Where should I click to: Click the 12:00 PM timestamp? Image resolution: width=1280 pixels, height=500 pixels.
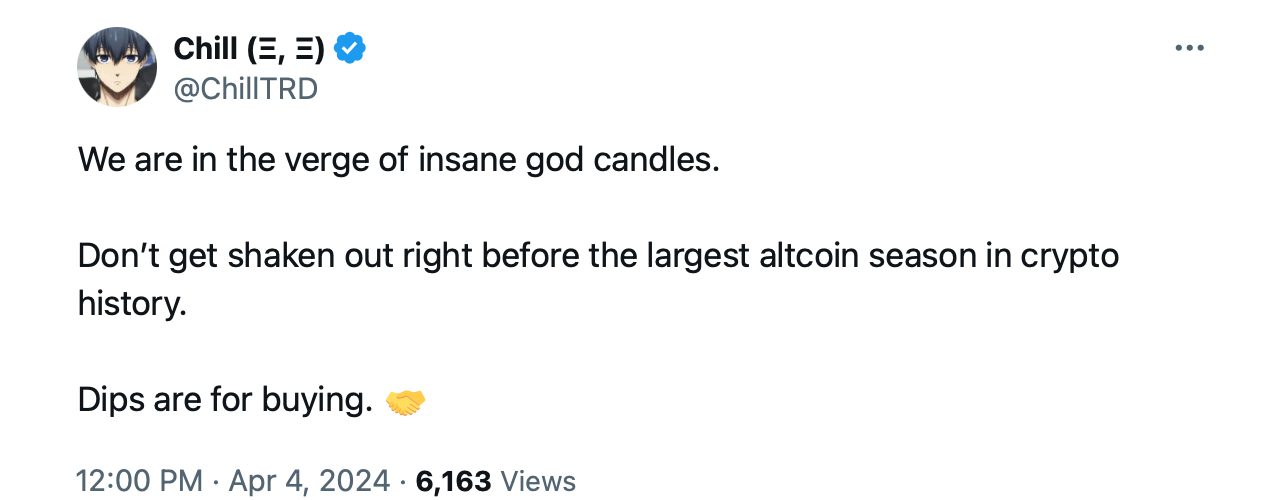[140, 481]
